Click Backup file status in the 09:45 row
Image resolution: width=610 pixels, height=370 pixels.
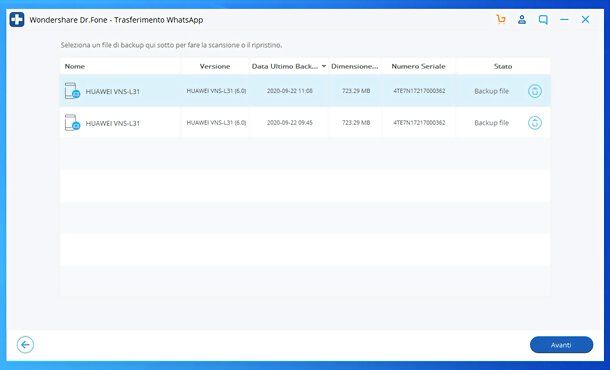pos(491,123)
